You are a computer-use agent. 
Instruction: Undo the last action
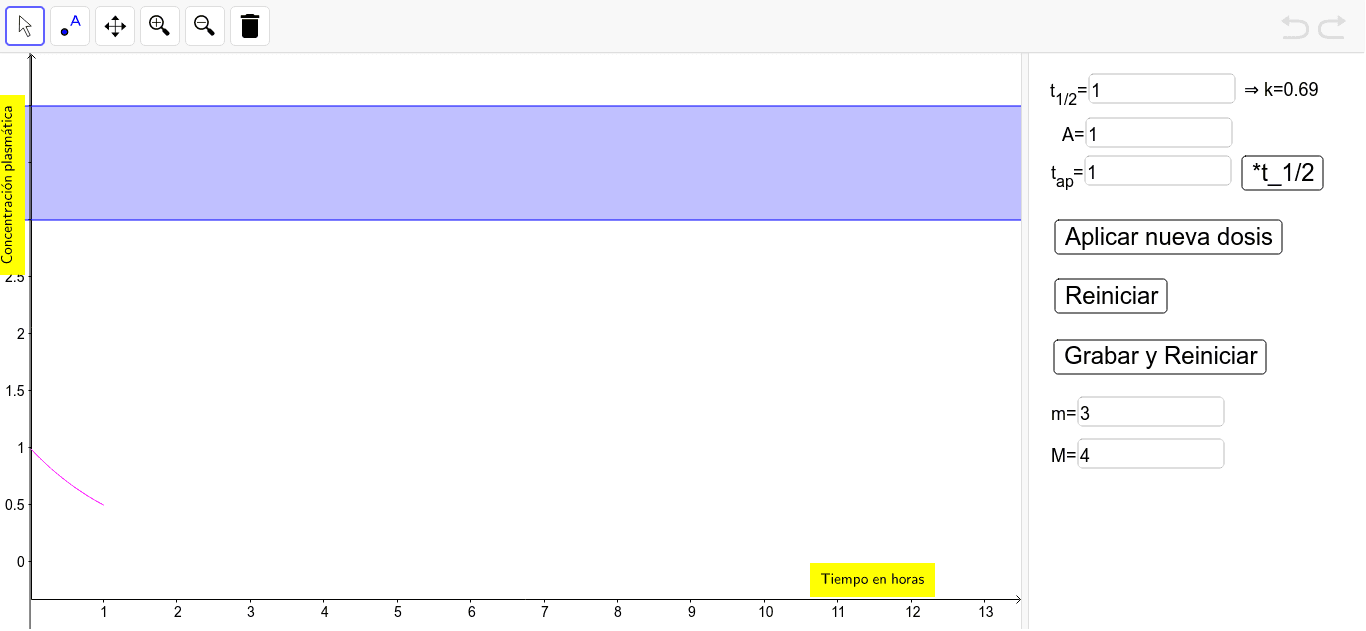(x=1295, y=27)
